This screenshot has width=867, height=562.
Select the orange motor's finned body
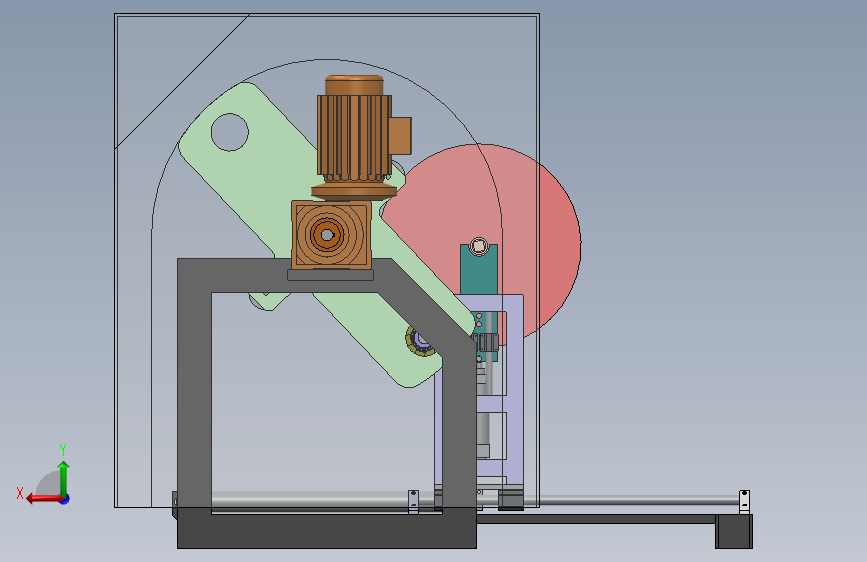[354, 137]
